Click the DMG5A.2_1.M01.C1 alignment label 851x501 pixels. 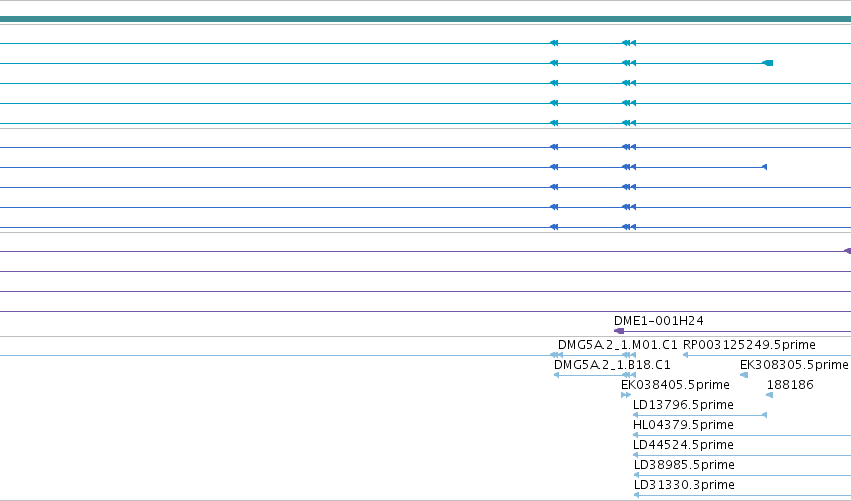[x=618, y=345]
